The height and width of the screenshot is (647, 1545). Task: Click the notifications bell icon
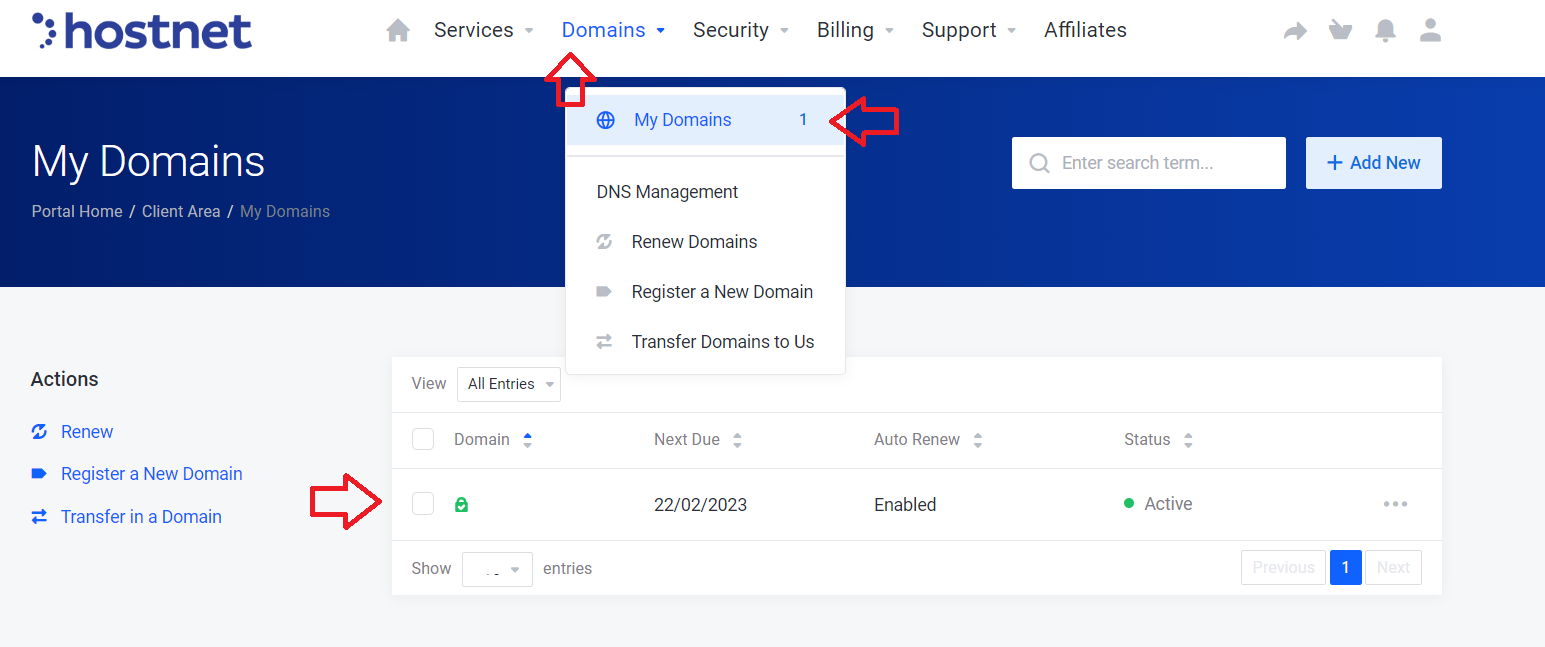point(1385,31)
